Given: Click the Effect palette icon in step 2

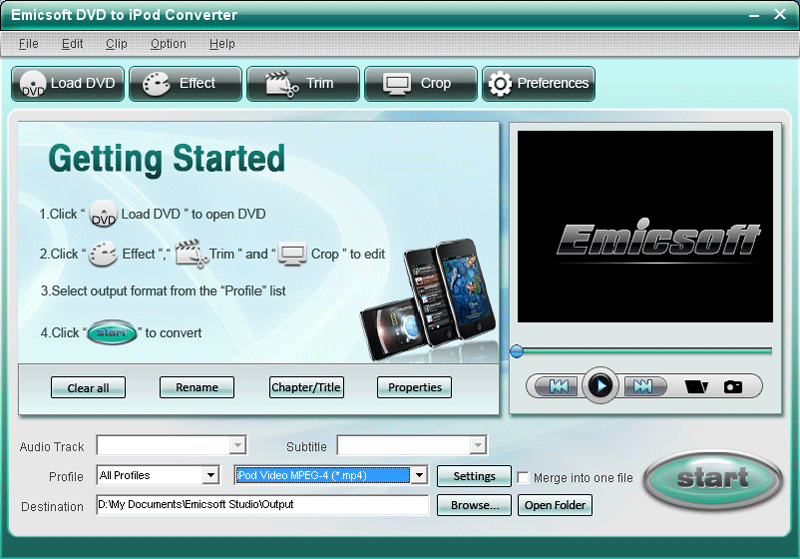Looking at the screenshot, I should coord(104,253).
